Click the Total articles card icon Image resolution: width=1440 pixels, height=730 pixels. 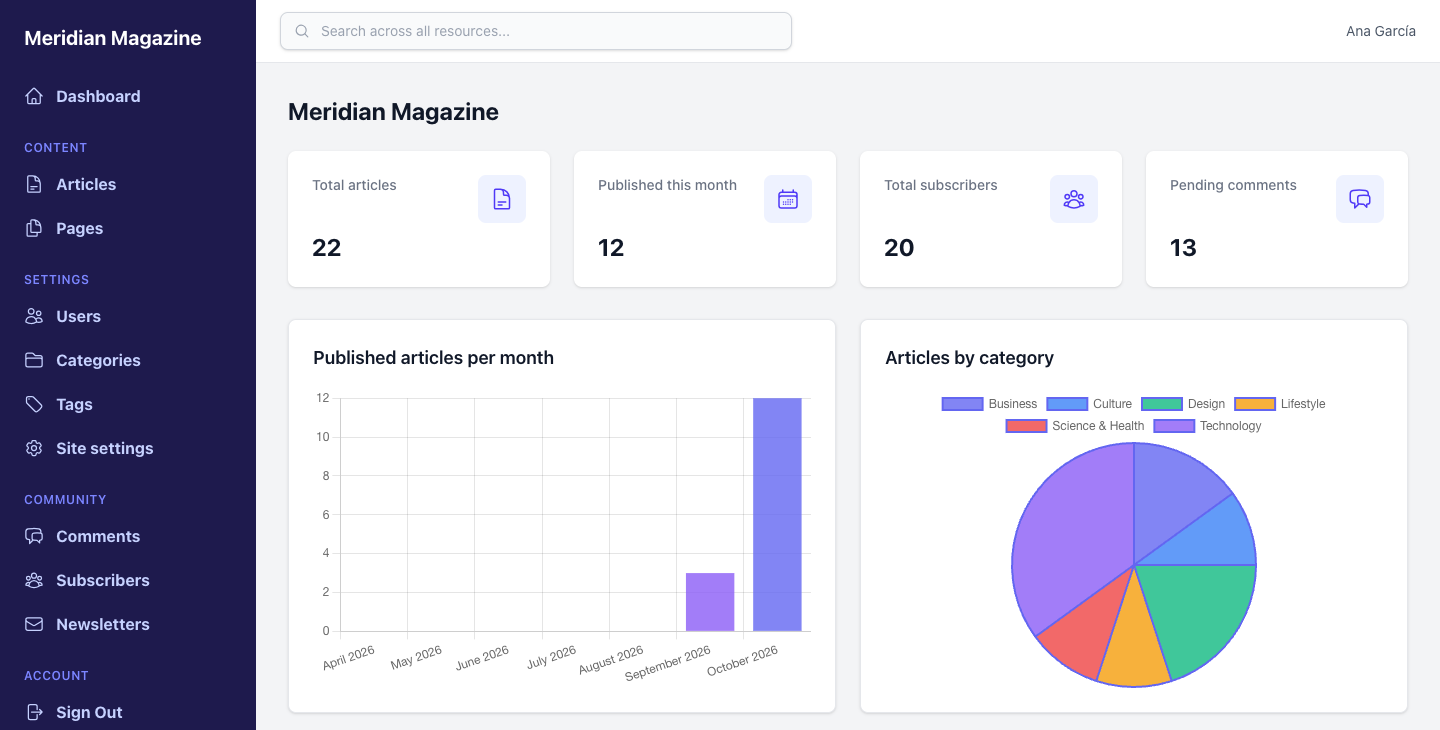(502, 199)
